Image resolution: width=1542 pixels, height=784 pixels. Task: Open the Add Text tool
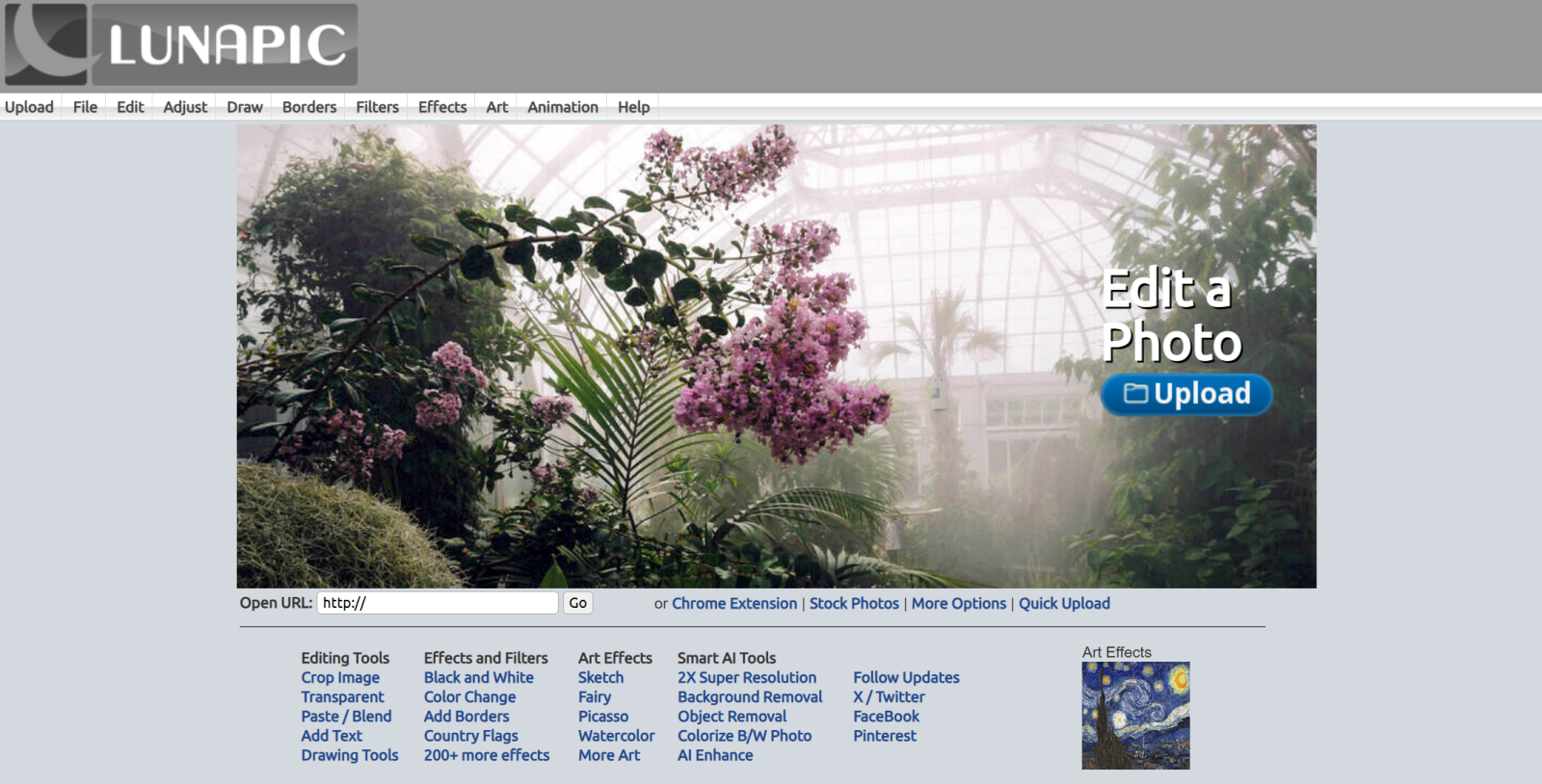332,735
